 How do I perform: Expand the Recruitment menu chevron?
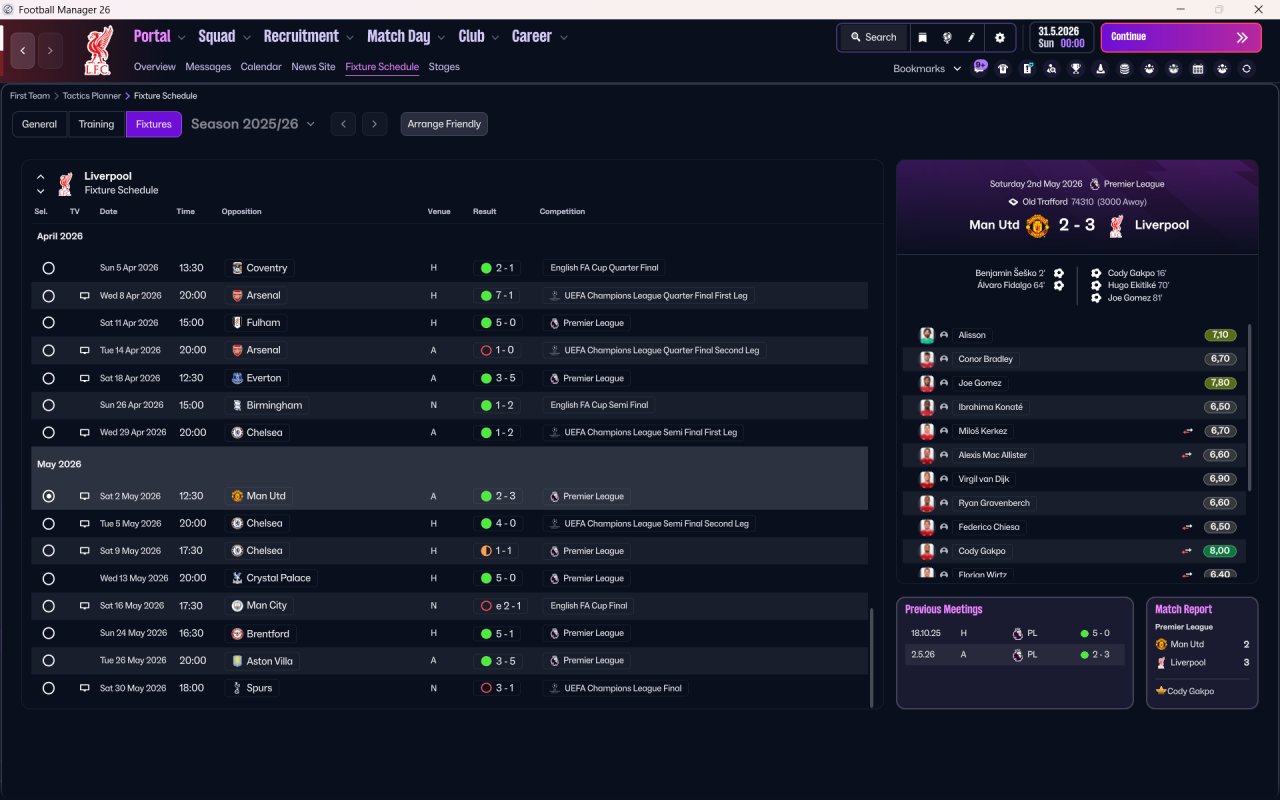point(350,38)
